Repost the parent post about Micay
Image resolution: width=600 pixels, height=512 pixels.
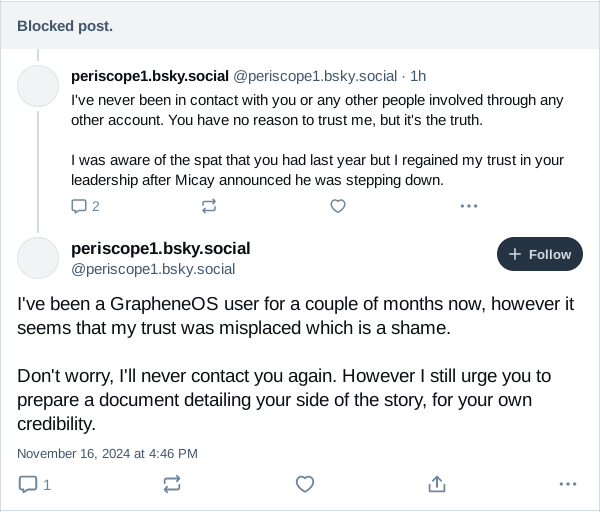(209, 206)
